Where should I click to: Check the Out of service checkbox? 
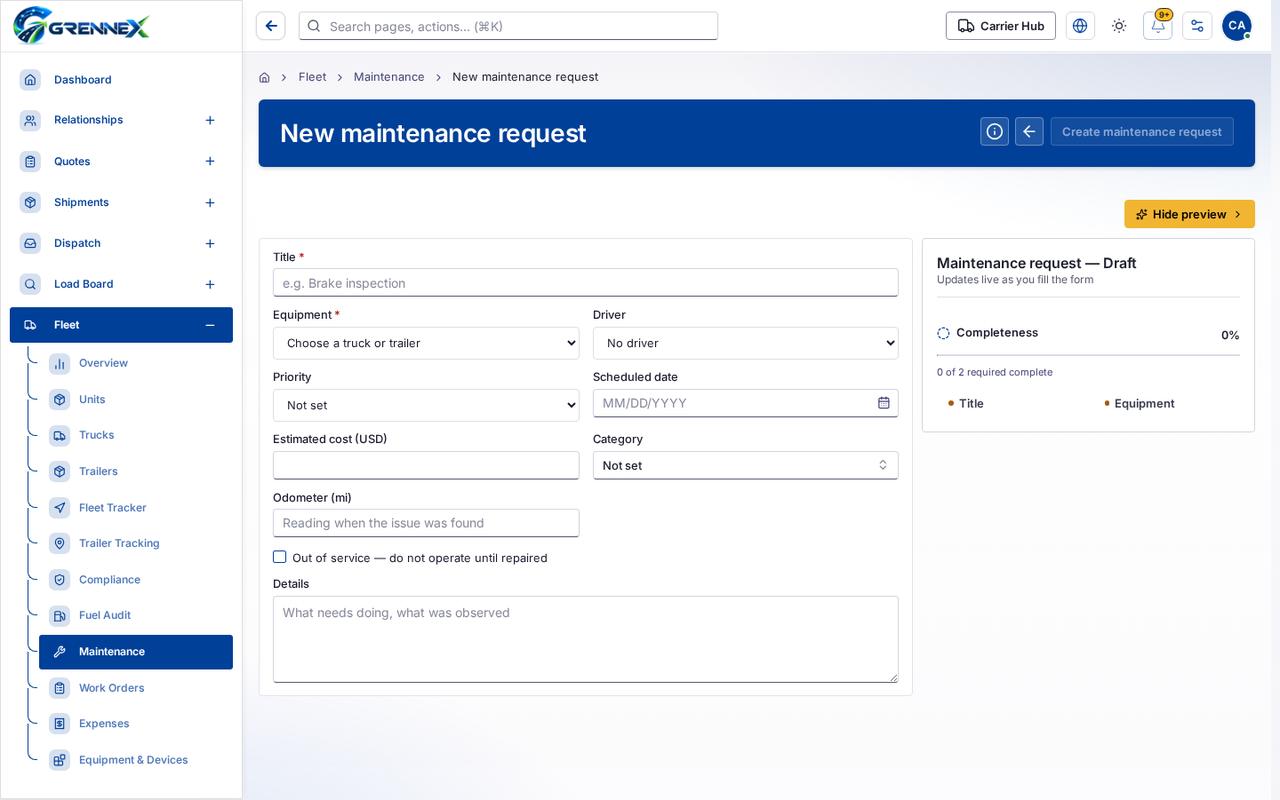point(280,557)
